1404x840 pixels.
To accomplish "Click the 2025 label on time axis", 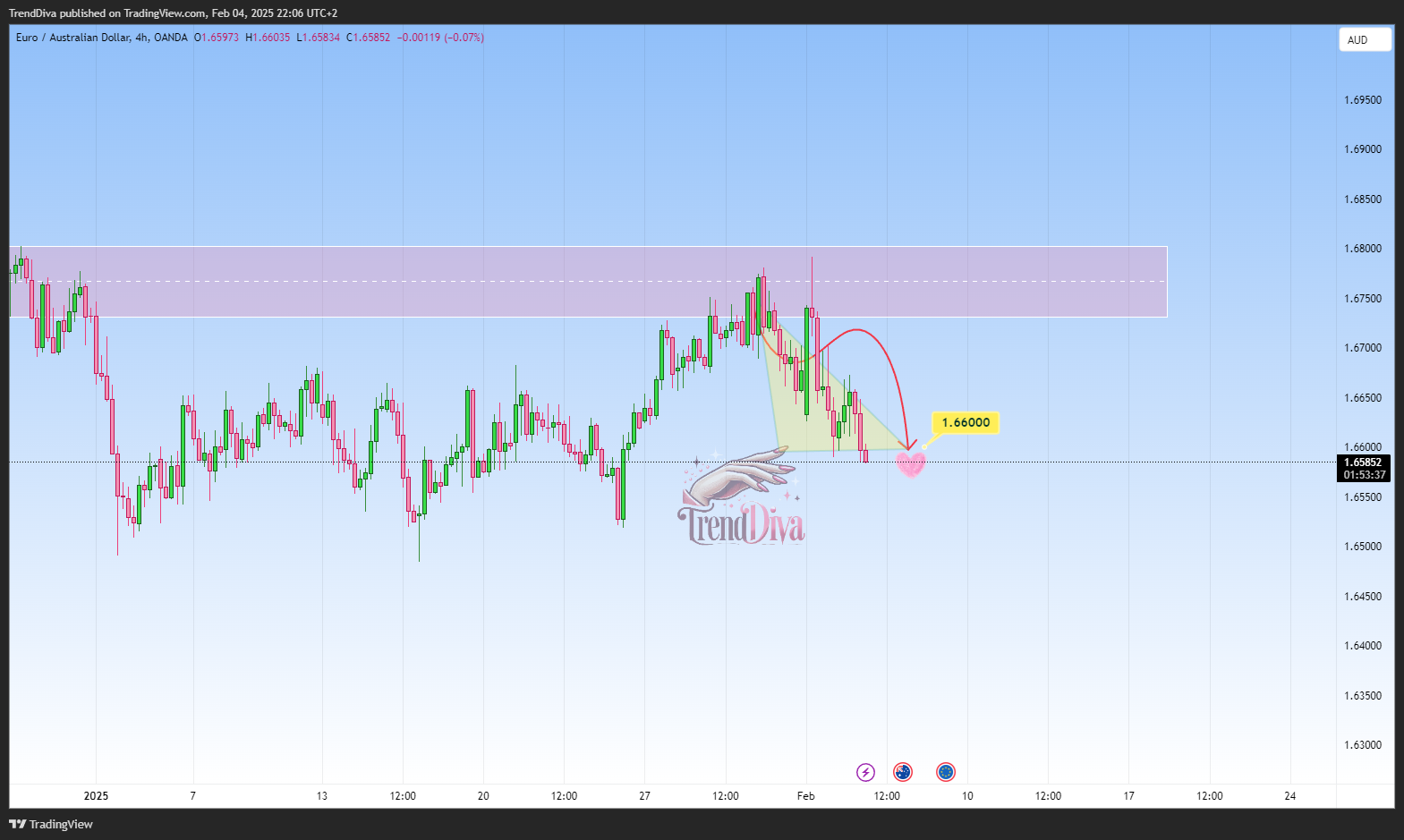I will tap(96, 796).
